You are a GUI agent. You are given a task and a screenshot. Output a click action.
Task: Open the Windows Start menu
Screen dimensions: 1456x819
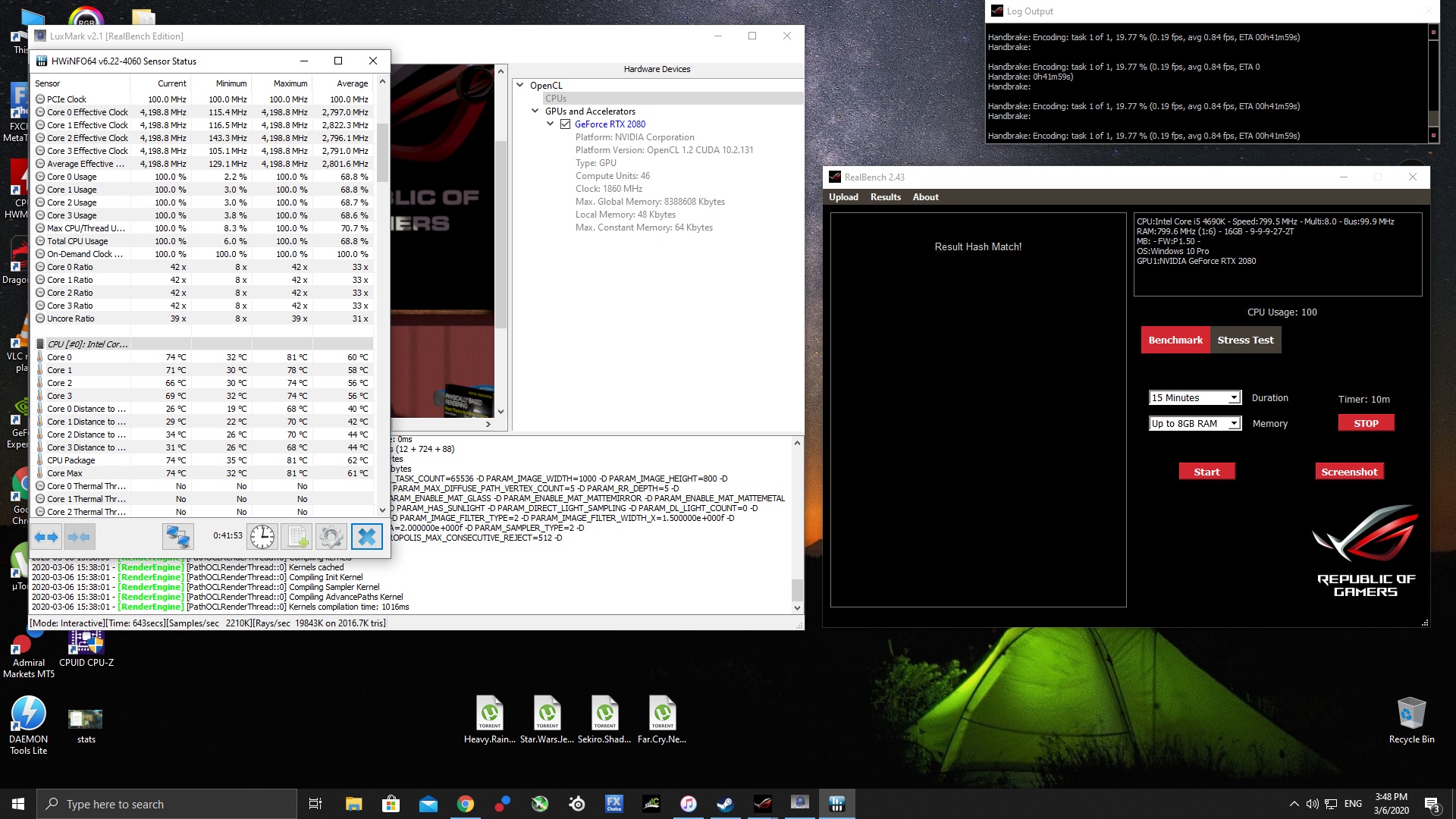18,804
